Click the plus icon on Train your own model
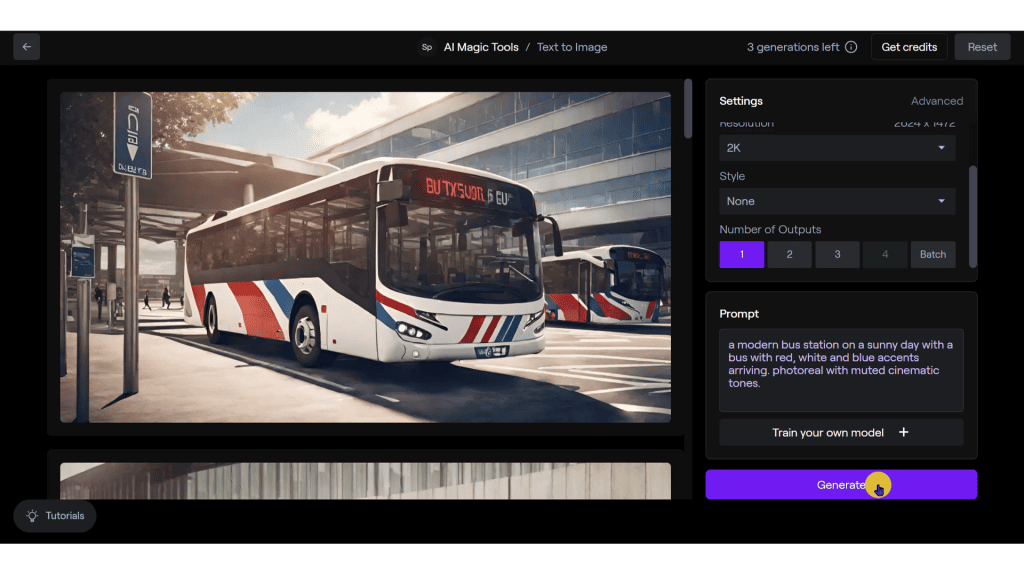Image resolution: width=1024 pixels, height=576 pixels. pyautogui.click(x=903, y=432)
